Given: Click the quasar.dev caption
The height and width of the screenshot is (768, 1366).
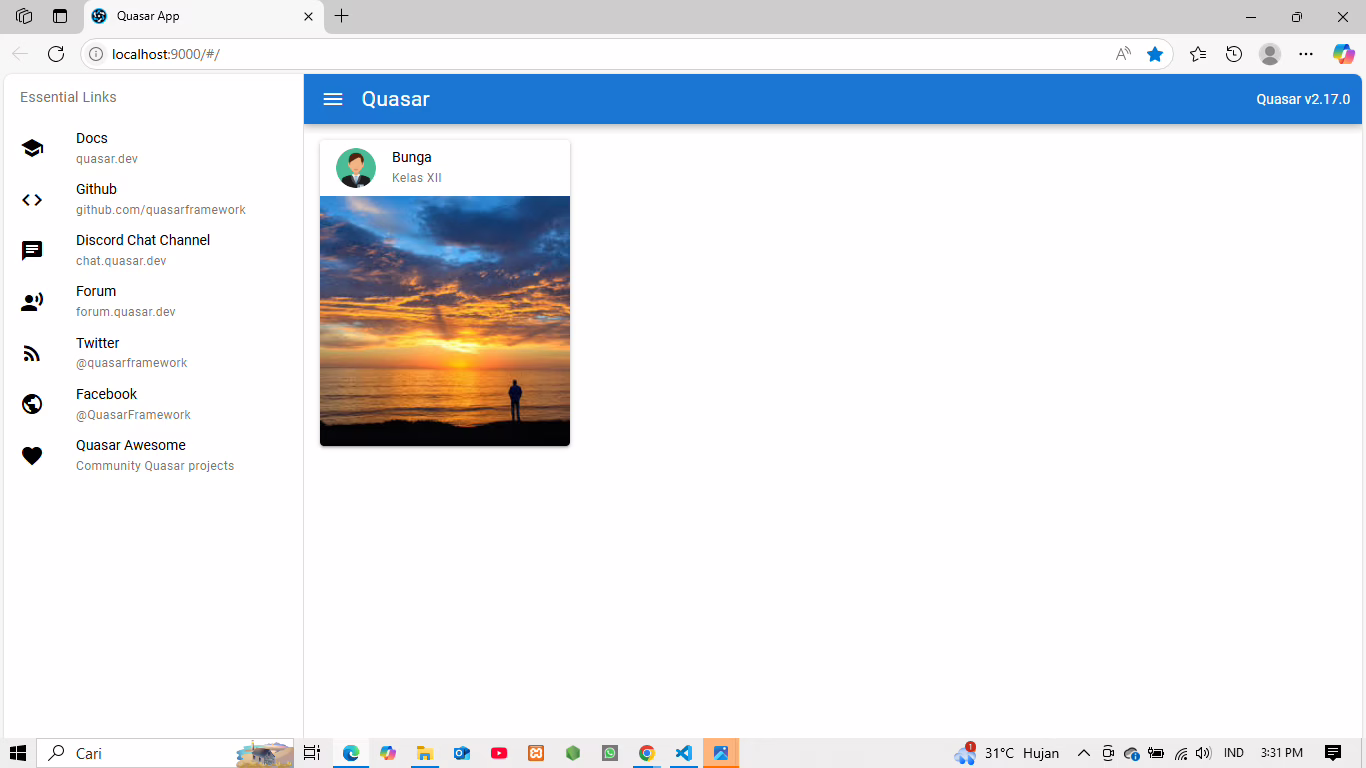Looking at the screenshot, I should pyautogui.click(x=107, y=159).
